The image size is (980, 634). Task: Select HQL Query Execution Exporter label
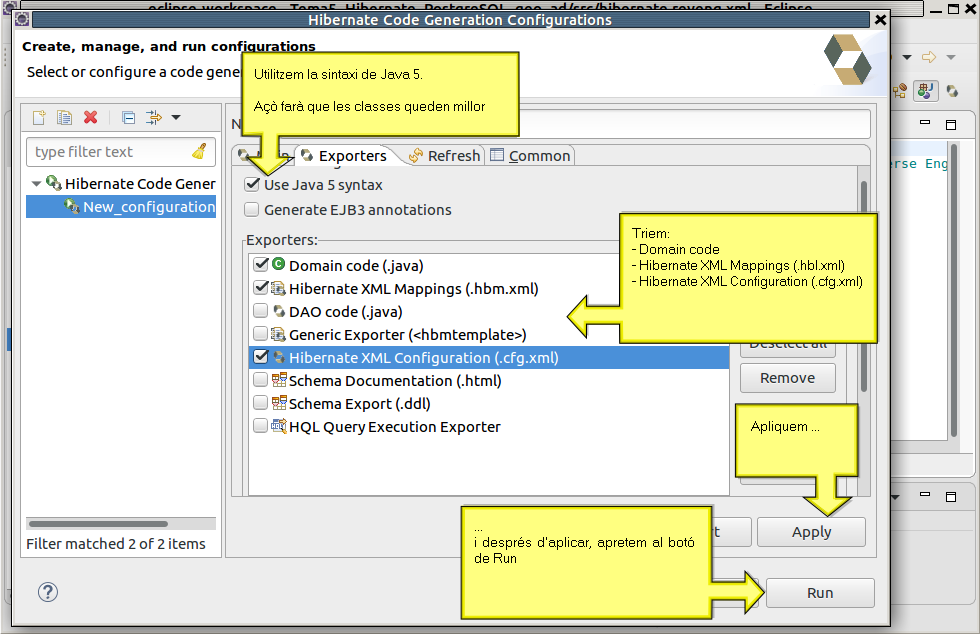(394, 427)
